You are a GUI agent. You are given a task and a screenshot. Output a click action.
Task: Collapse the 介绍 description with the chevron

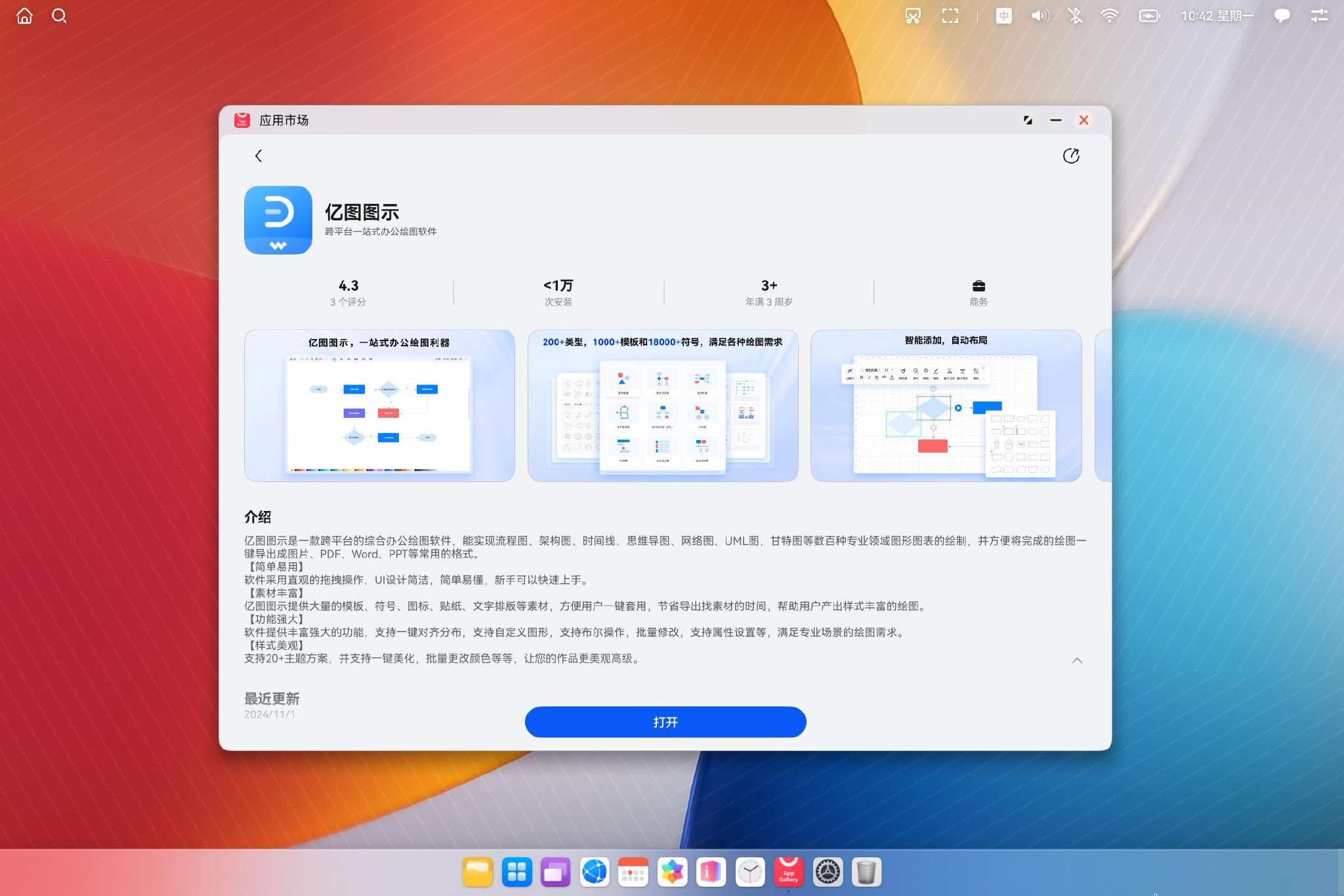[1077, 660]
